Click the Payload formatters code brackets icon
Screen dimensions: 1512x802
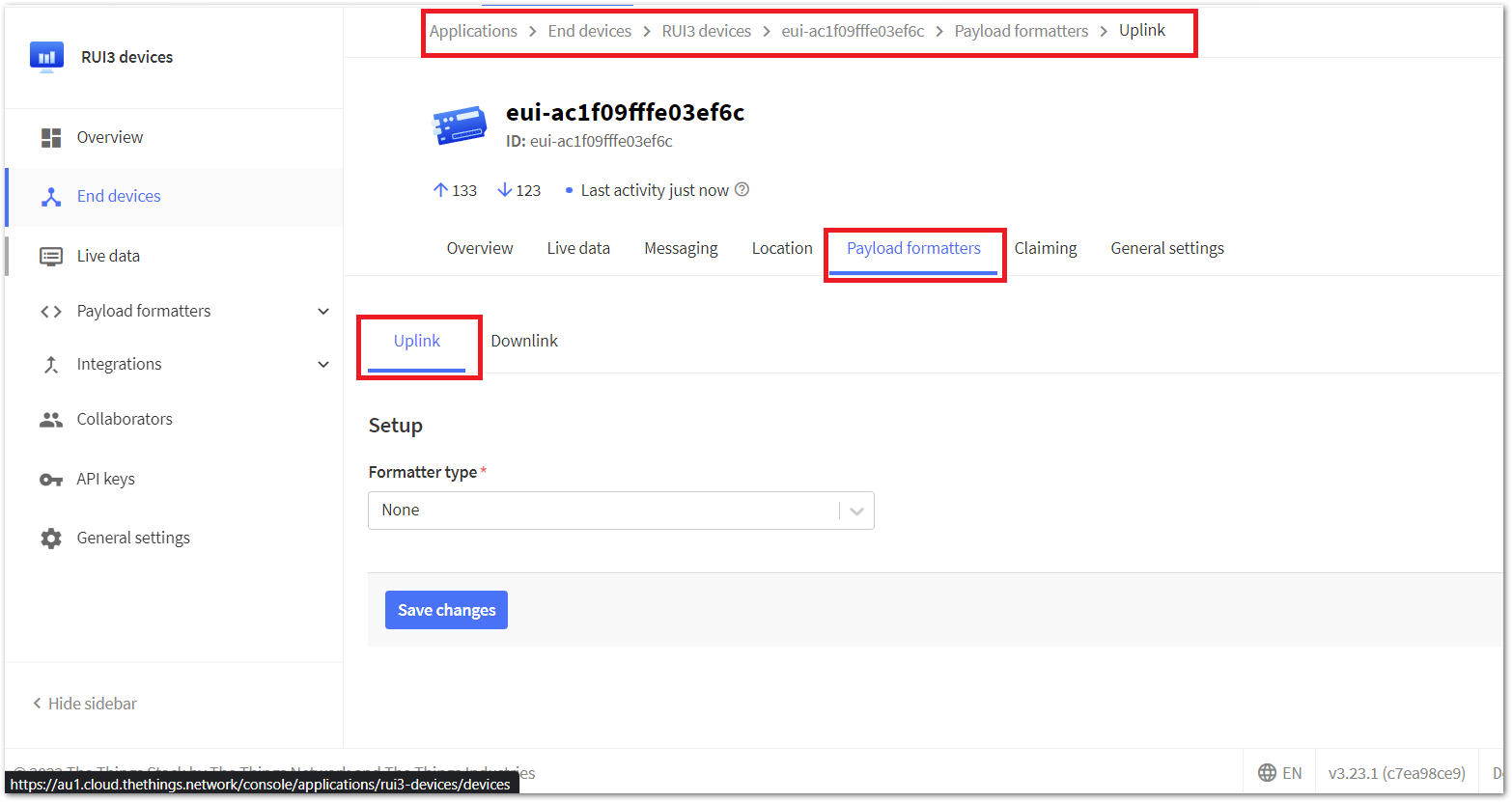click(x=51, y=312)
